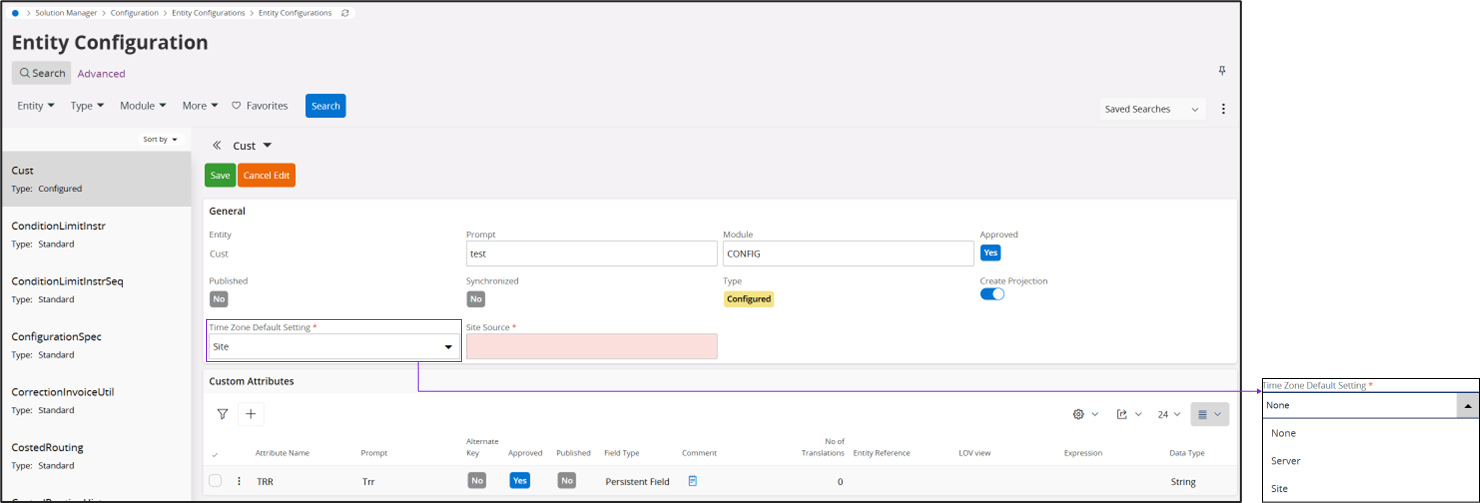Open the three-dot menu for the TRR row

(x=239, y=481)
